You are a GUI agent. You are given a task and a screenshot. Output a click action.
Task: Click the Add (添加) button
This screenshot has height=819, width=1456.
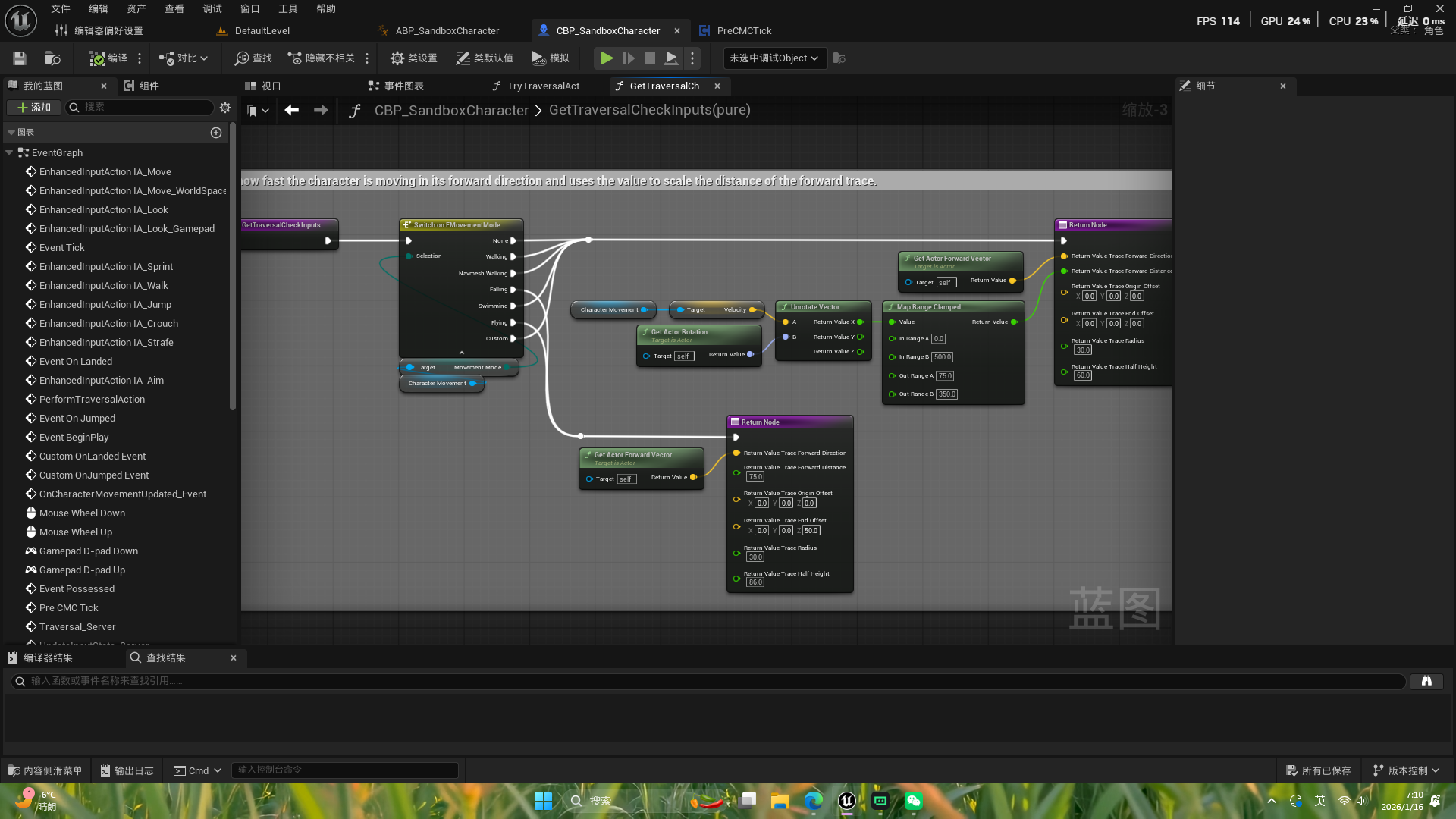(x=34, y=108)
